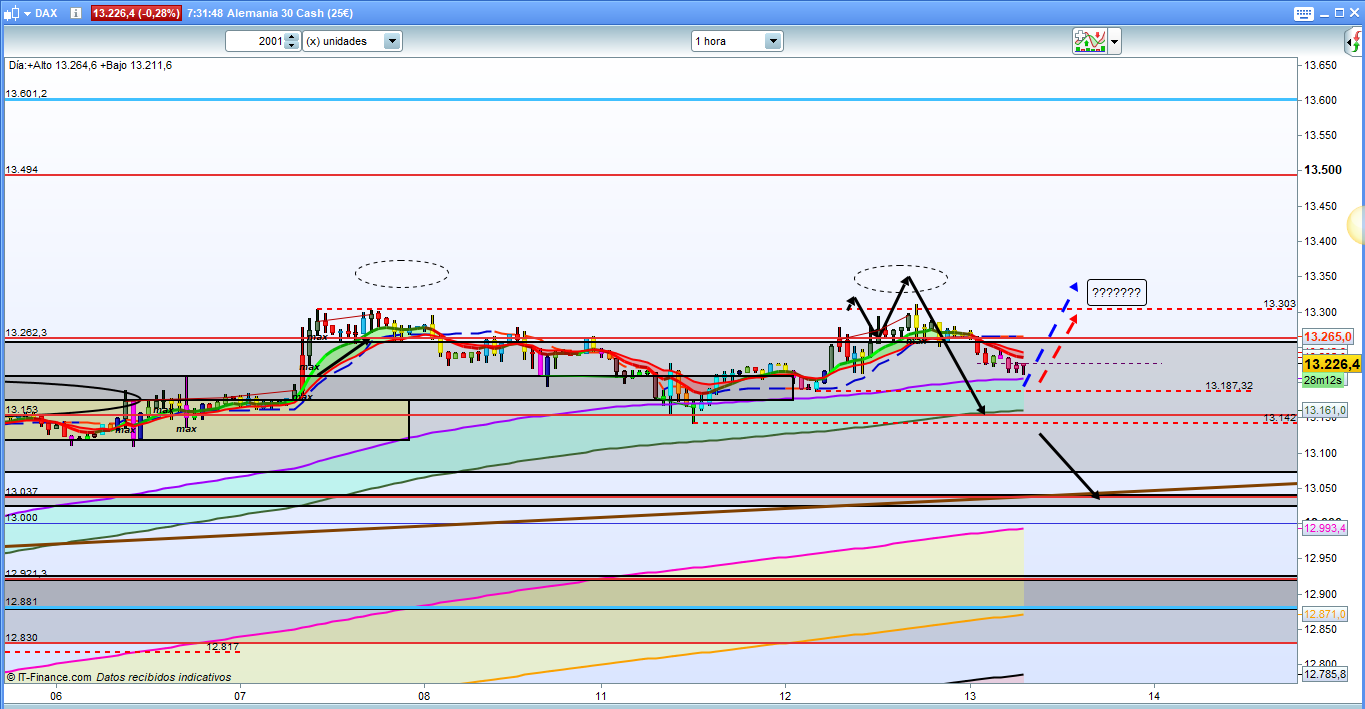Select the '???????' text annotation box
Viewport: 1365px width, 709px height.
(1116, 293)
